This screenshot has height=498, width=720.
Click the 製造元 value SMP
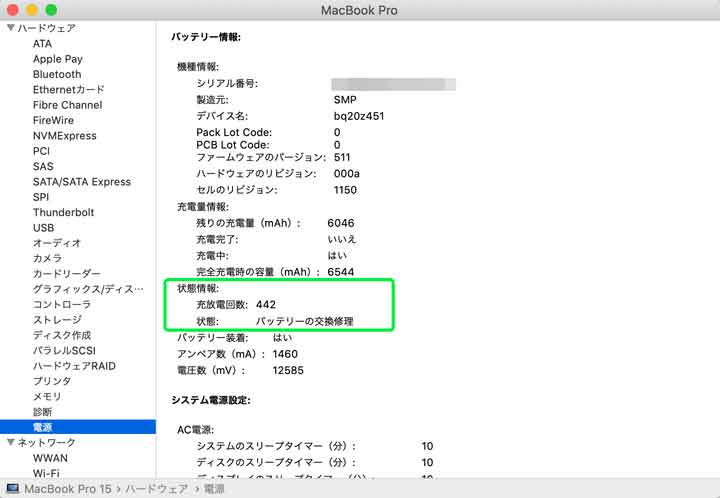pos(345,100)
